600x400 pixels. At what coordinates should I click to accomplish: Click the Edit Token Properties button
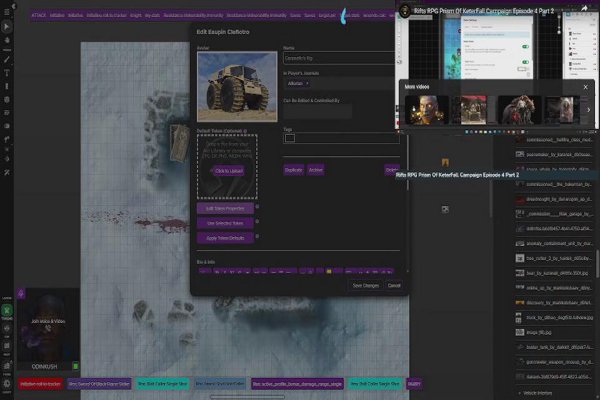coord(225,209)
